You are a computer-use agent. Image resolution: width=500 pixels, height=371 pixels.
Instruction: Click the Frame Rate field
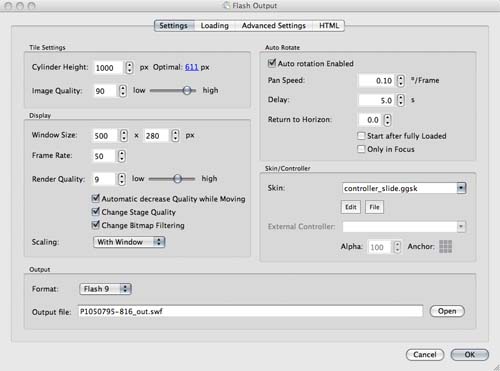point(103,156)
